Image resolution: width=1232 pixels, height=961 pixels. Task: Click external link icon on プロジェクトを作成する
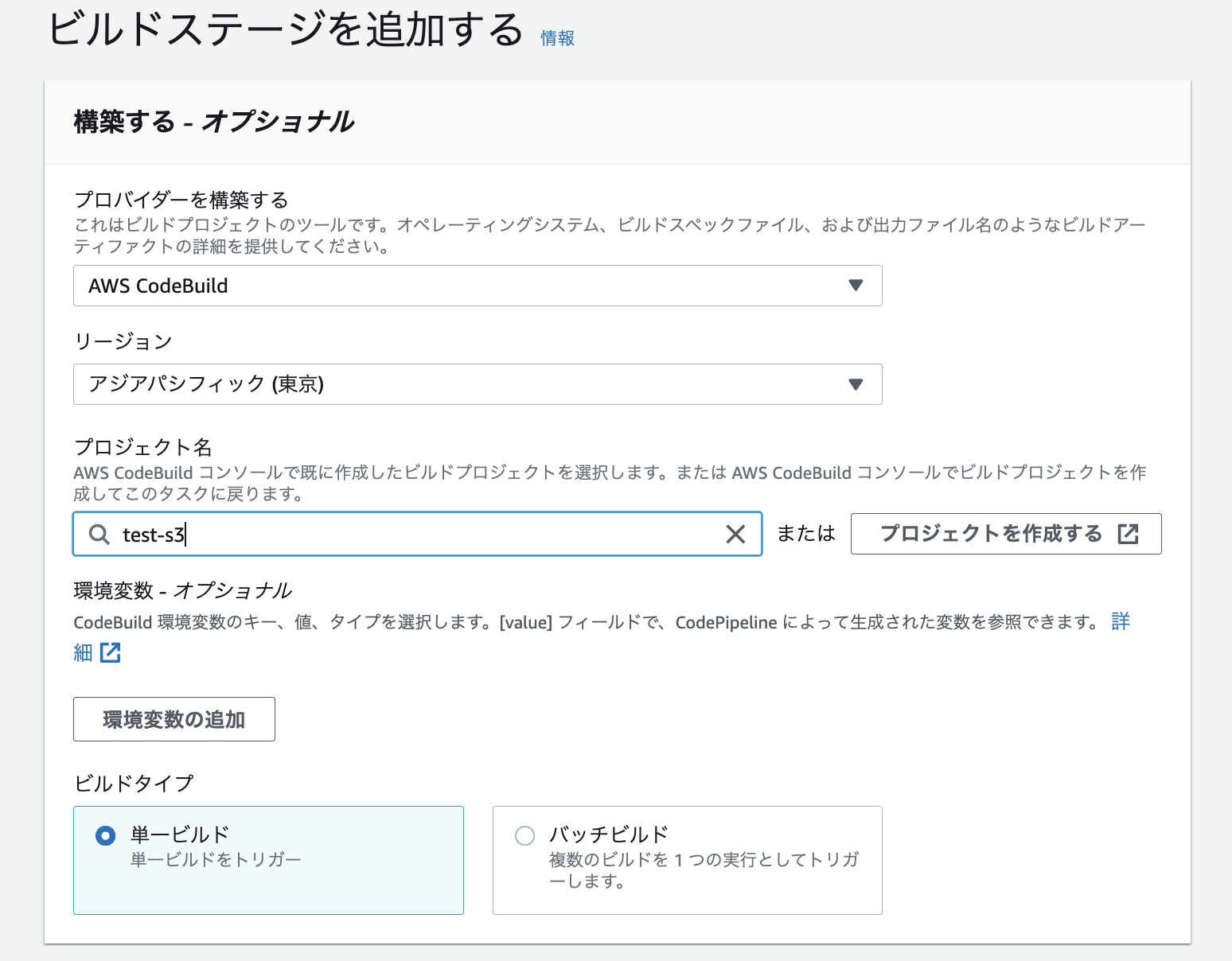1129,534
